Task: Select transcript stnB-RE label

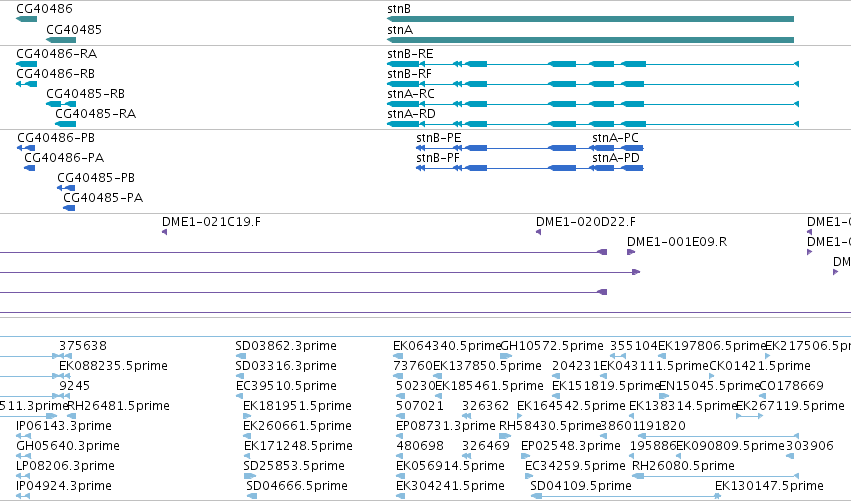Action: (x=410, y=54)
